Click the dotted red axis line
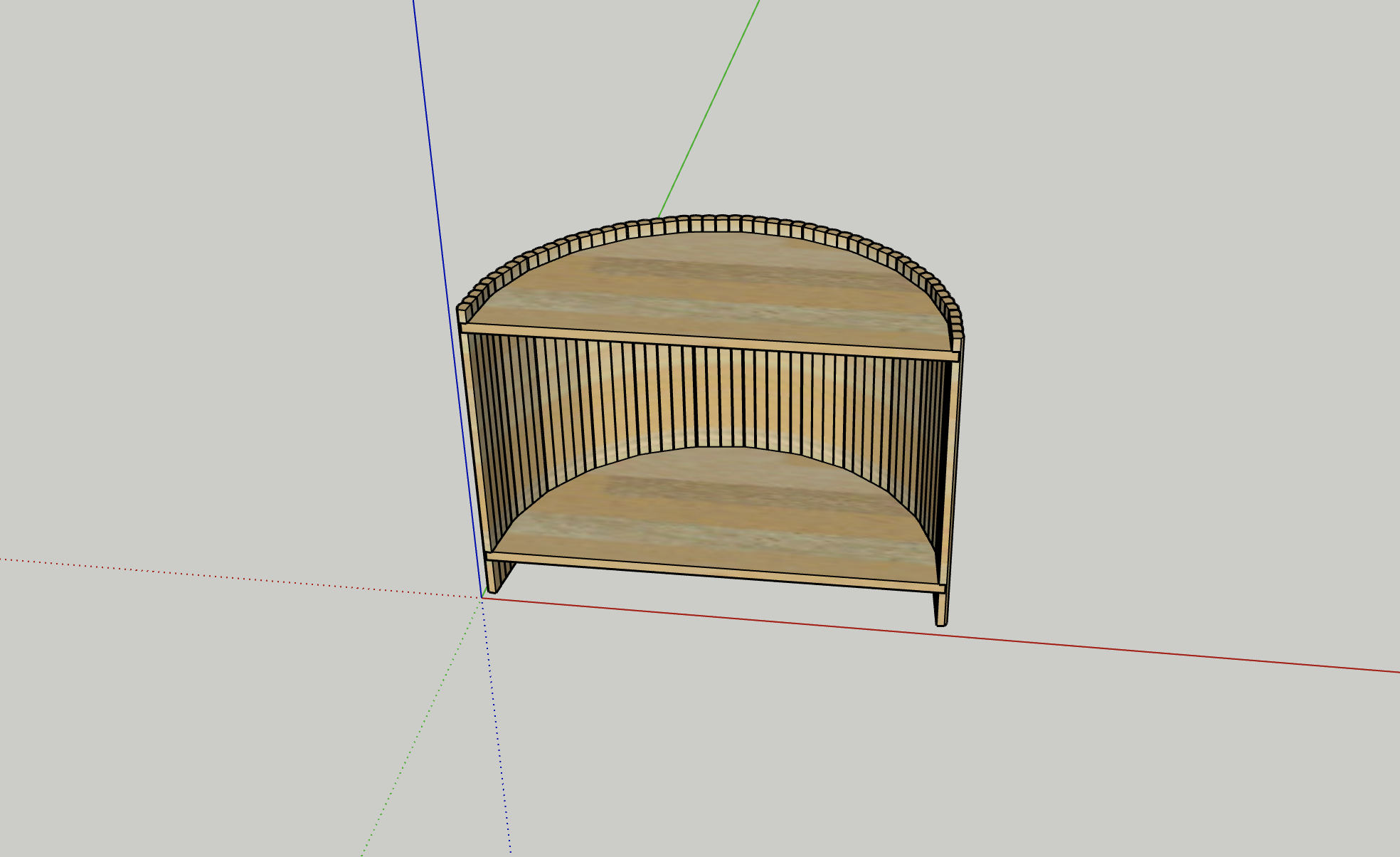 [x=242, y=579]
